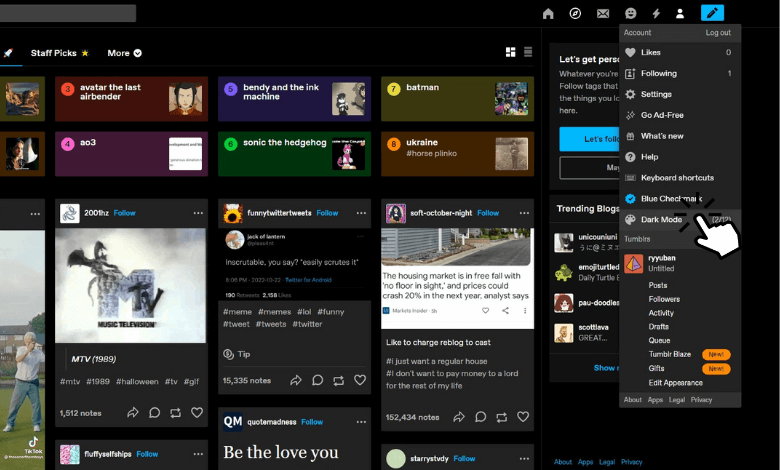Open options menu on funnytwittertweets post

pyautogui.click(x=361, y=213)
